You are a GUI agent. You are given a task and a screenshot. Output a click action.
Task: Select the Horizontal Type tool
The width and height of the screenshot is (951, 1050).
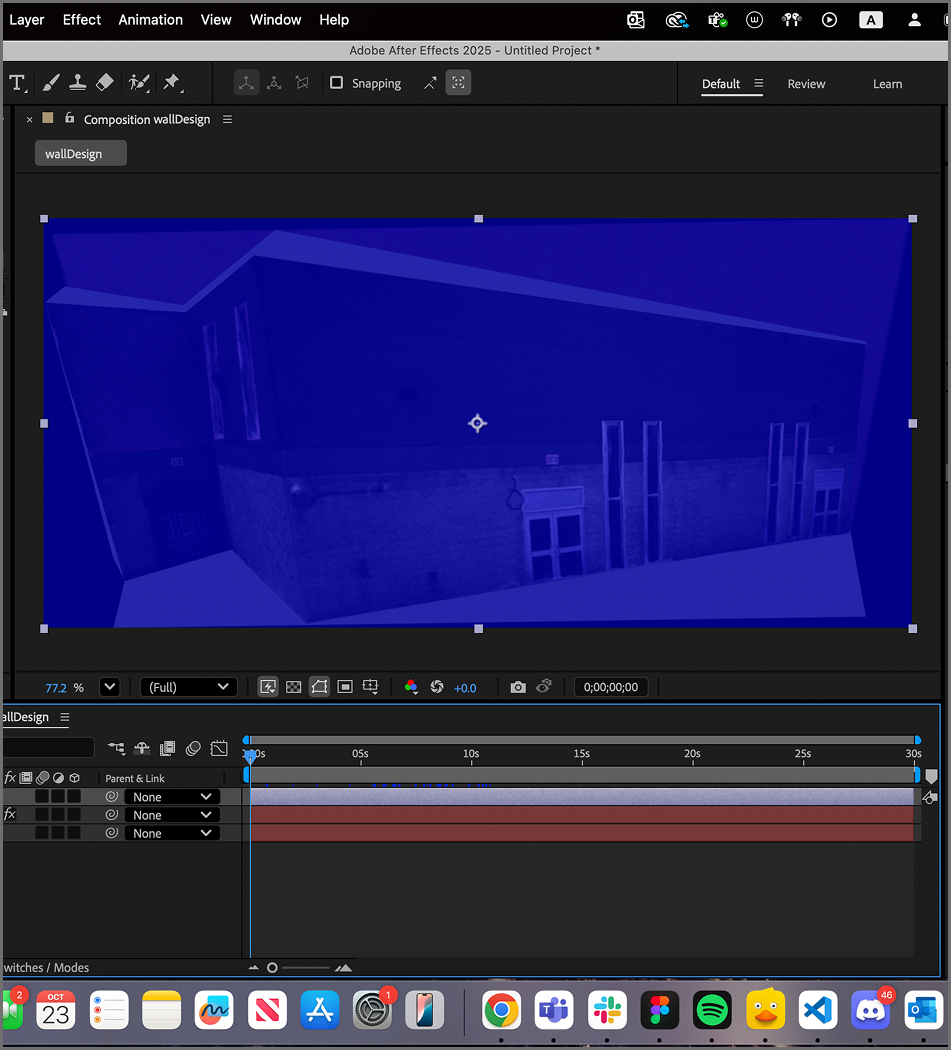18,84
